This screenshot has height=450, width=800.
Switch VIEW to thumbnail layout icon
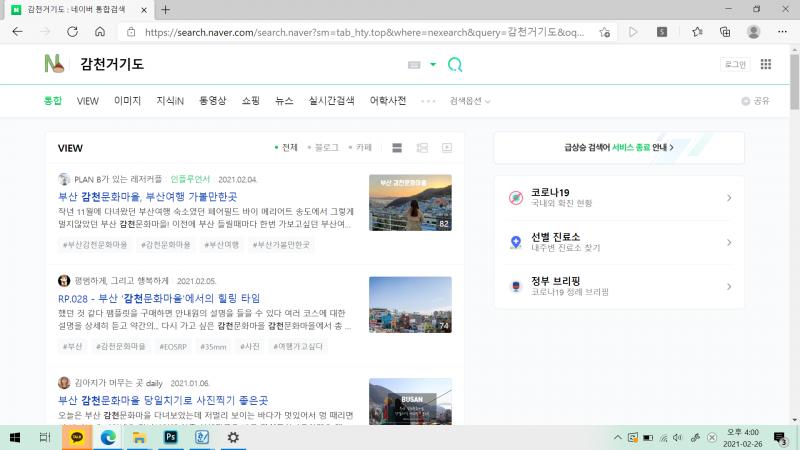[422, 148]
